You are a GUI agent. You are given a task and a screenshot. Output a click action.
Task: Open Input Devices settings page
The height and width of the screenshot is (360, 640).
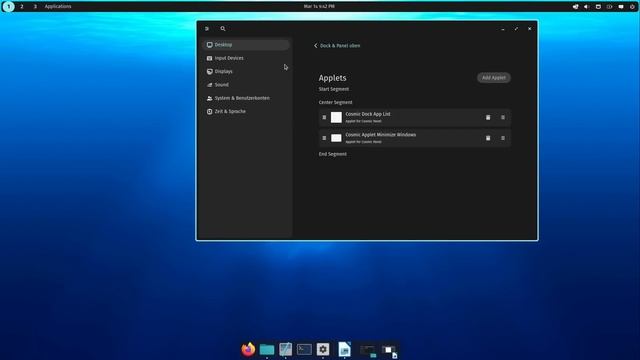click(x=246, y=58)
